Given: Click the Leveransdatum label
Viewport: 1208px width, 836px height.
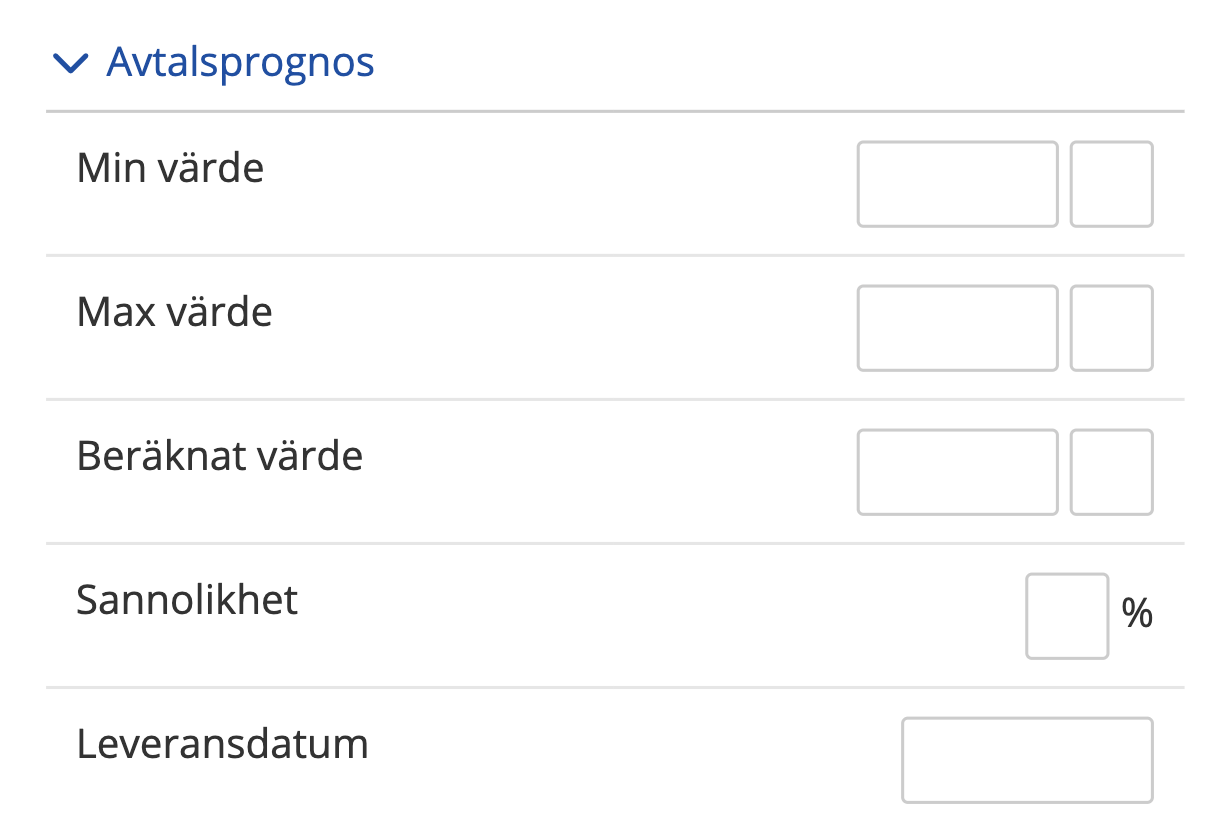Looking at the screenshot, I should coord(222,744).
